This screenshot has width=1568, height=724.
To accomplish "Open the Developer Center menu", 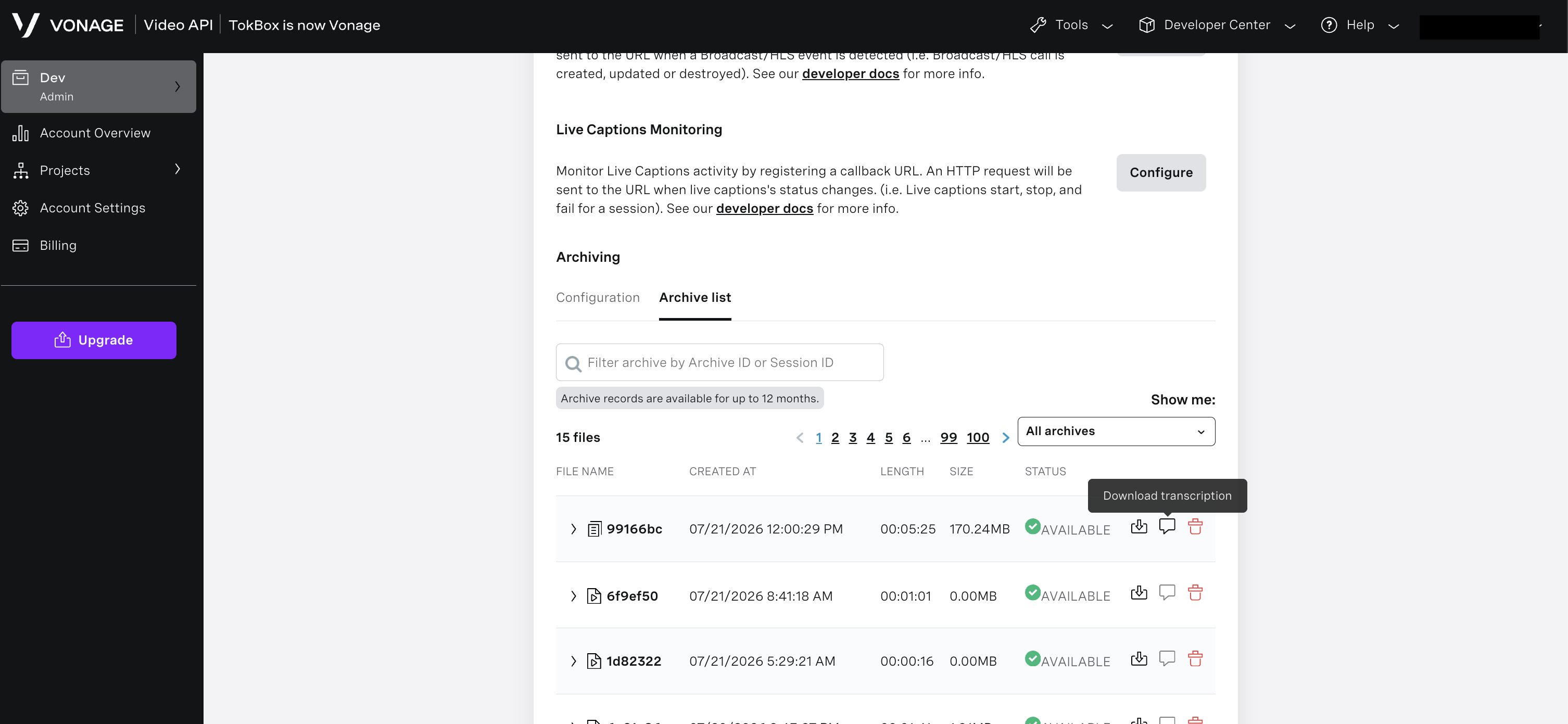I will (1217, 25).
